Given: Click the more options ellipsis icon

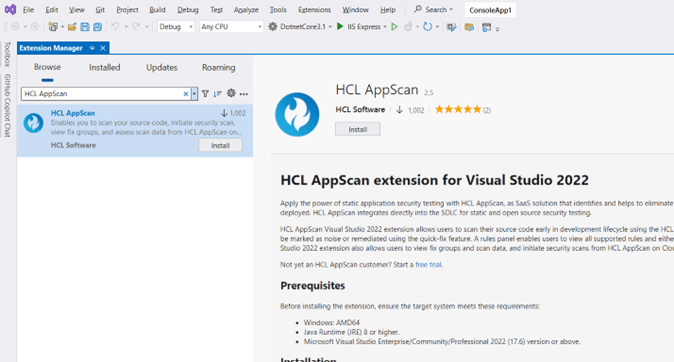Looking at the screenshot, I should 244,94.
